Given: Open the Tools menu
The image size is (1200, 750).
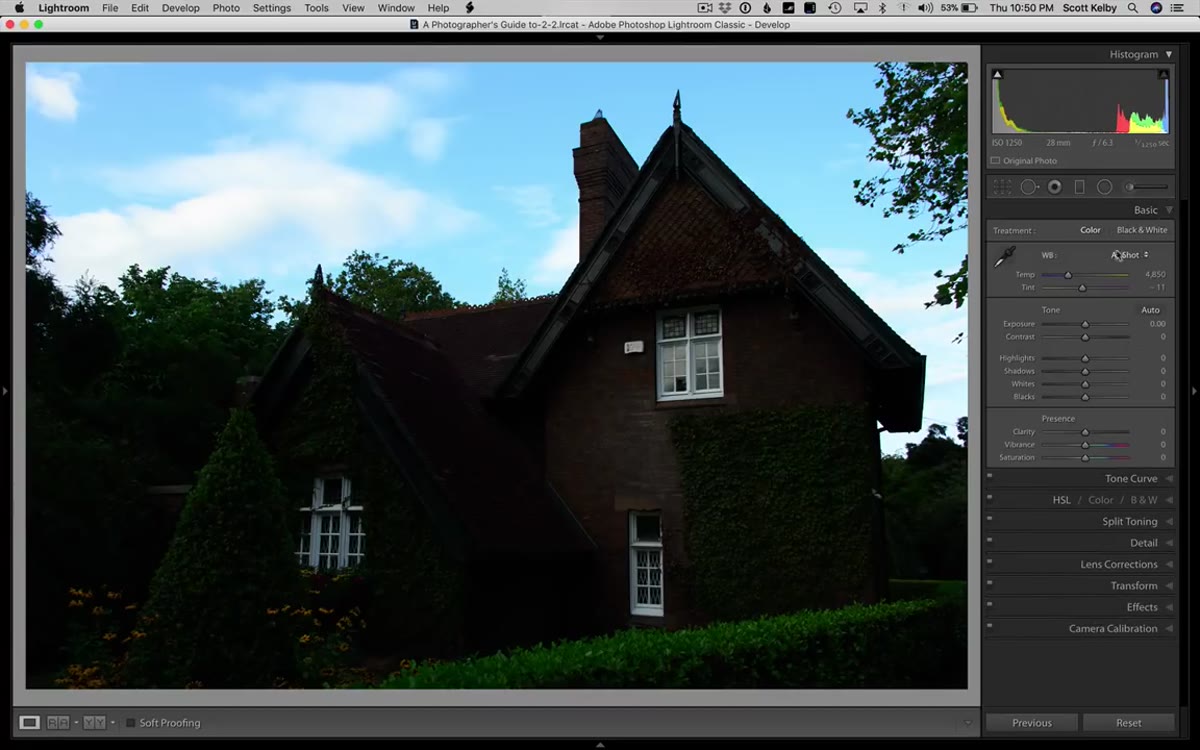Looking at the screenshot, I should click(x=317, y=8).
